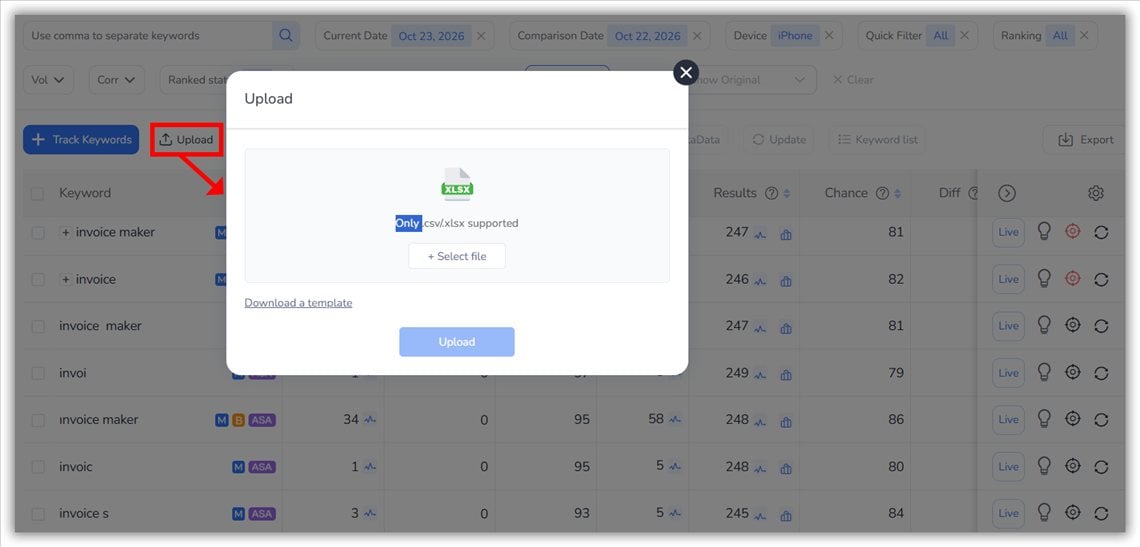Click the Update button
Screen dimensions: 1140x547
779,140
